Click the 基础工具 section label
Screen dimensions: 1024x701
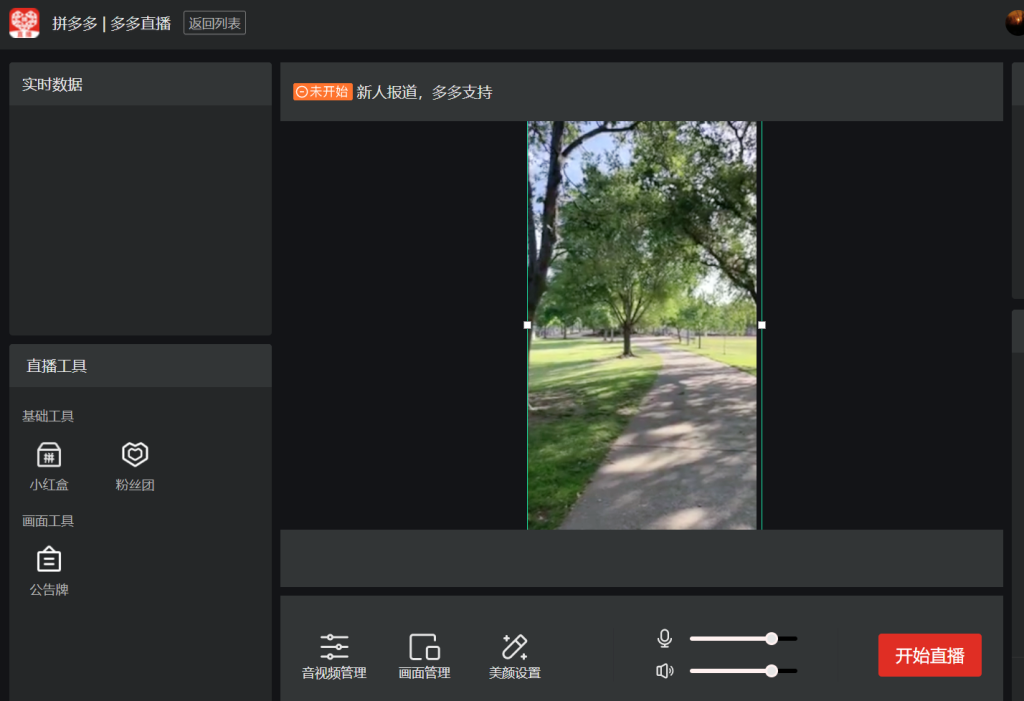[x=48, y=416]
